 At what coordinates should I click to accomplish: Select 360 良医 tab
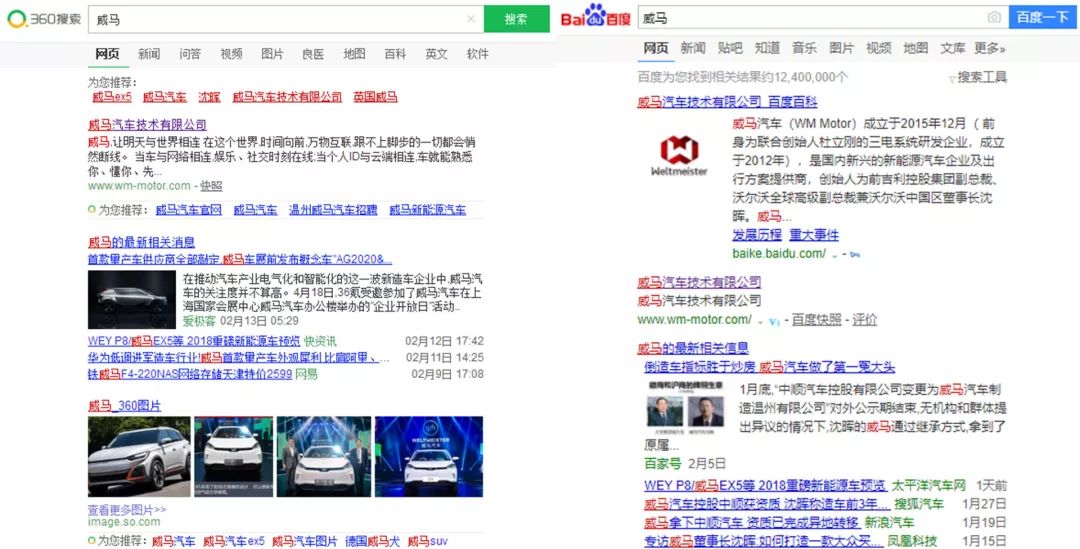tap(313, 54)
